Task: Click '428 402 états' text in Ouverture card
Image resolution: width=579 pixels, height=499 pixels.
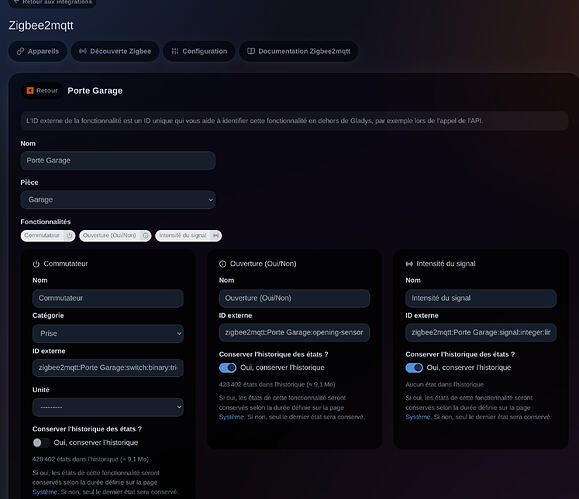Action: click(x=277, y=384)
